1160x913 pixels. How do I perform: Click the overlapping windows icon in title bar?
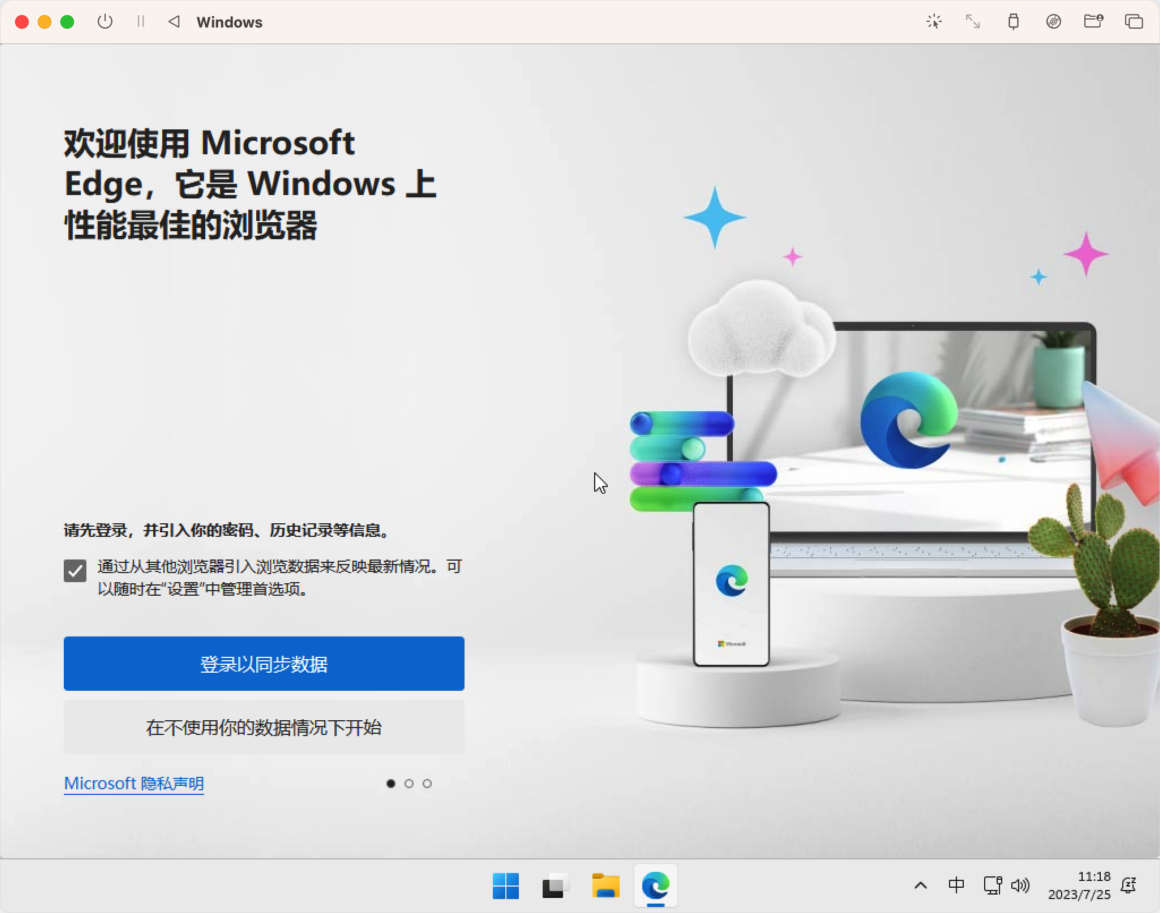click(1133, 21)
